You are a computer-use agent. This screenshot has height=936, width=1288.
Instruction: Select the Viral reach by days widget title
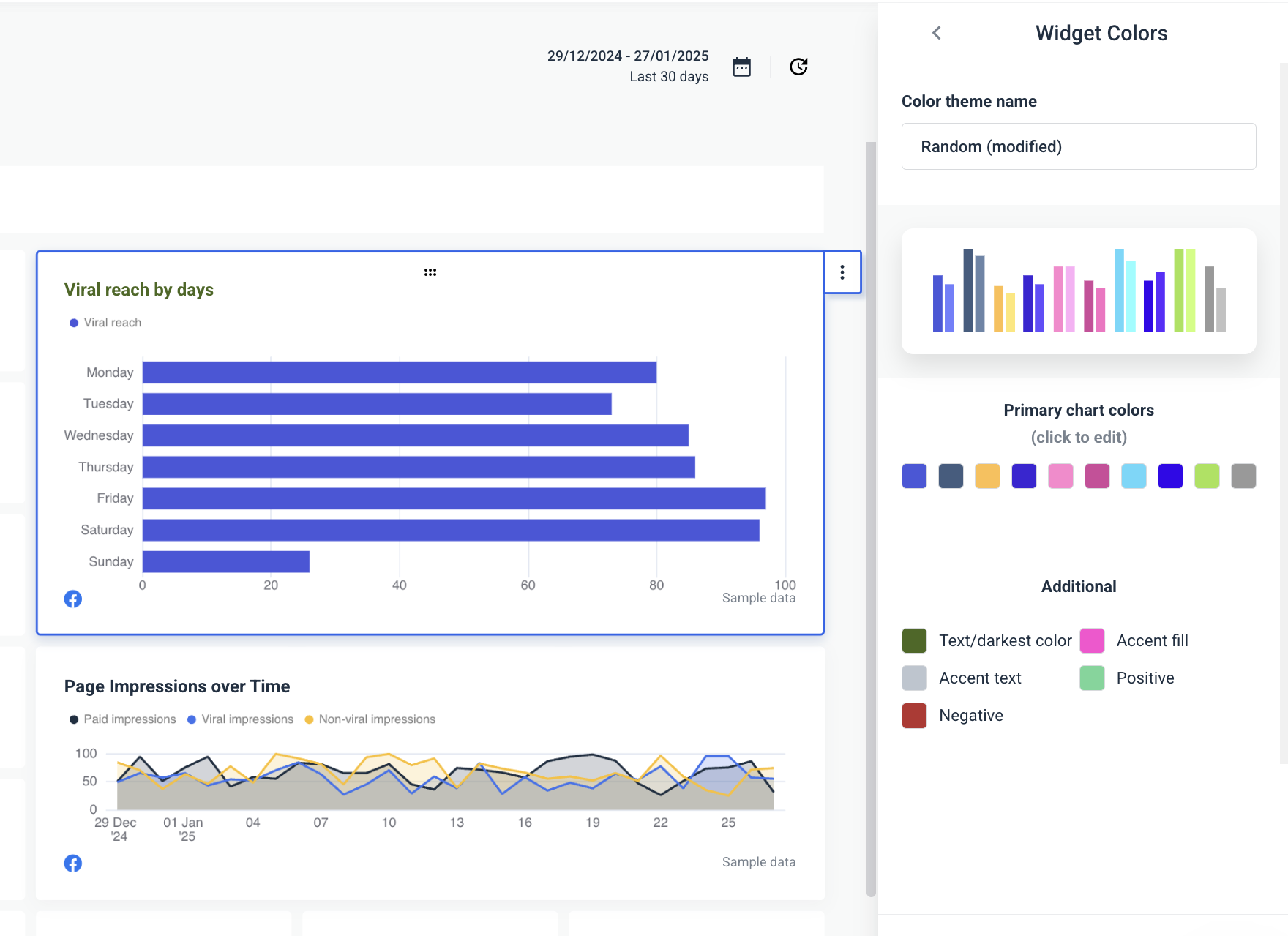138,289
